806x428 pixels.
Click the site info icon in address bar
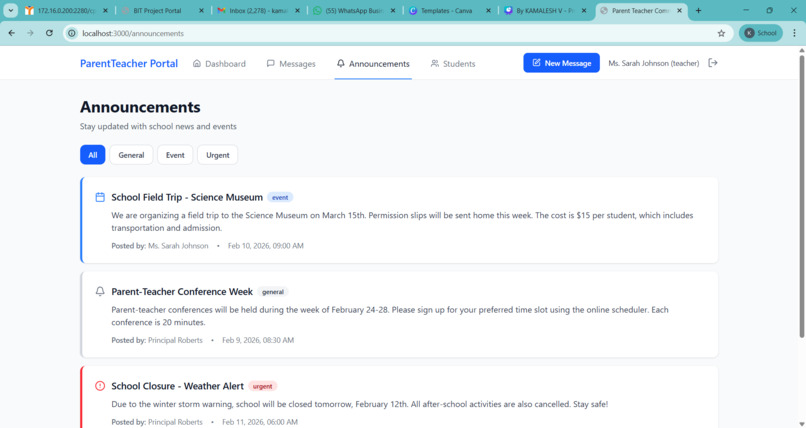(72, 33)
